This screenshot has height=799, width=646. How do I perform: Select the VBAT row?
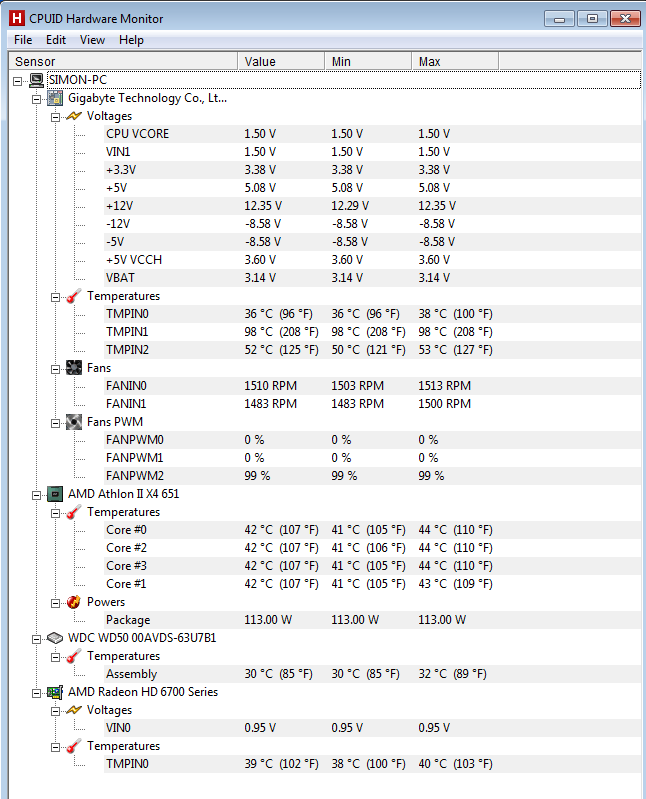[x=372, y=278]
